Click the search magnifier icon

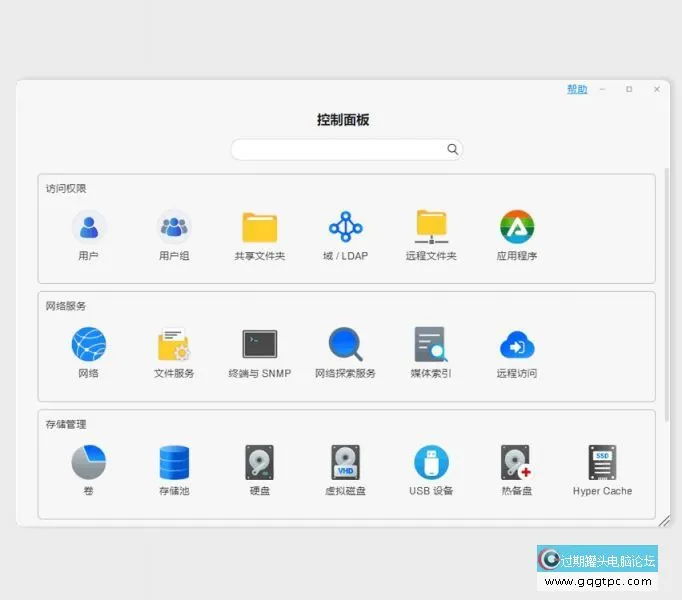point(452,149)
